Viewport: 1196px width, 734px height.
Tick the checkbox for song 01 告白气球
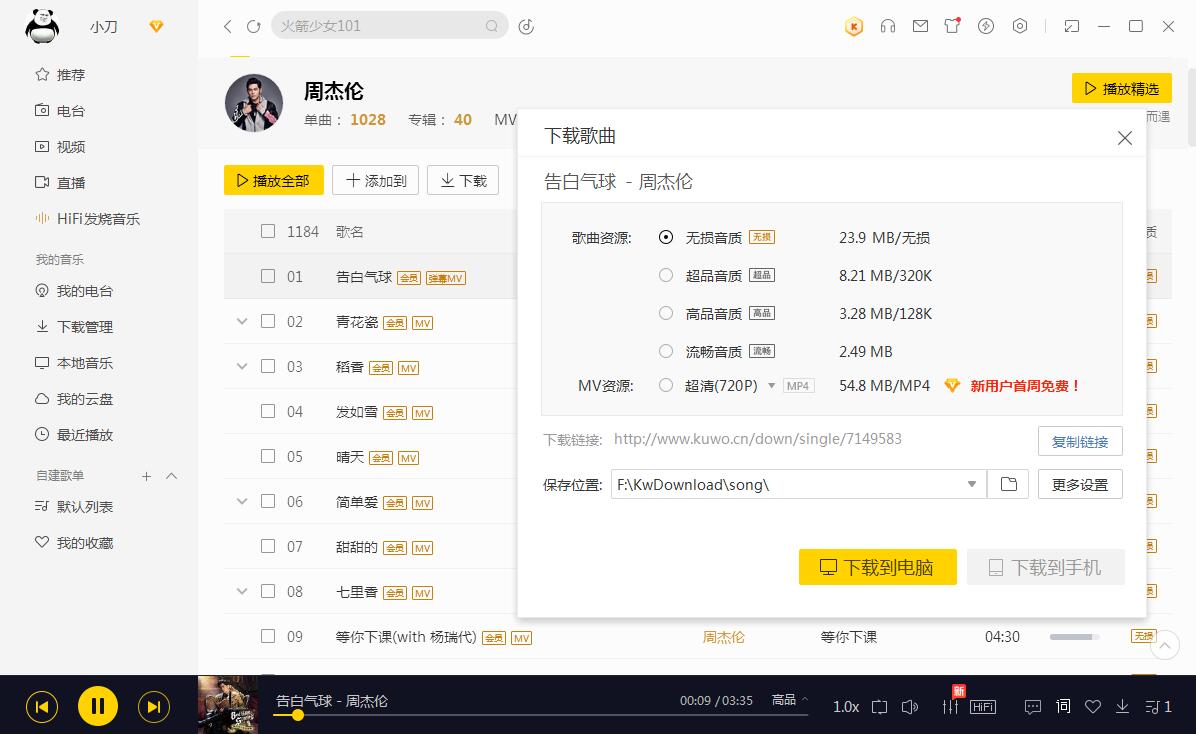point(268,276)
